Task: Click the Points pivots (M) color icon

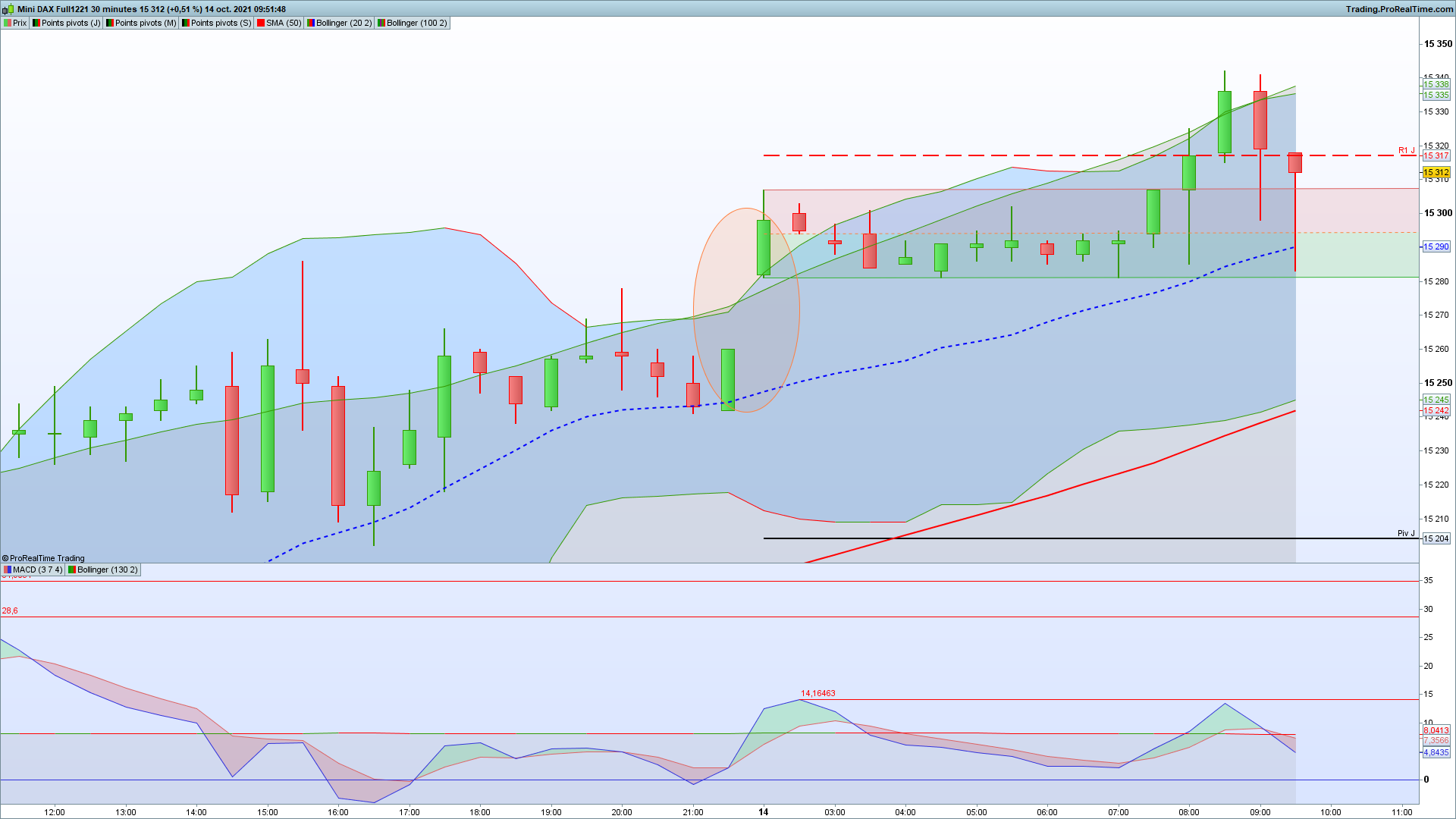Action: pos(109,23)
